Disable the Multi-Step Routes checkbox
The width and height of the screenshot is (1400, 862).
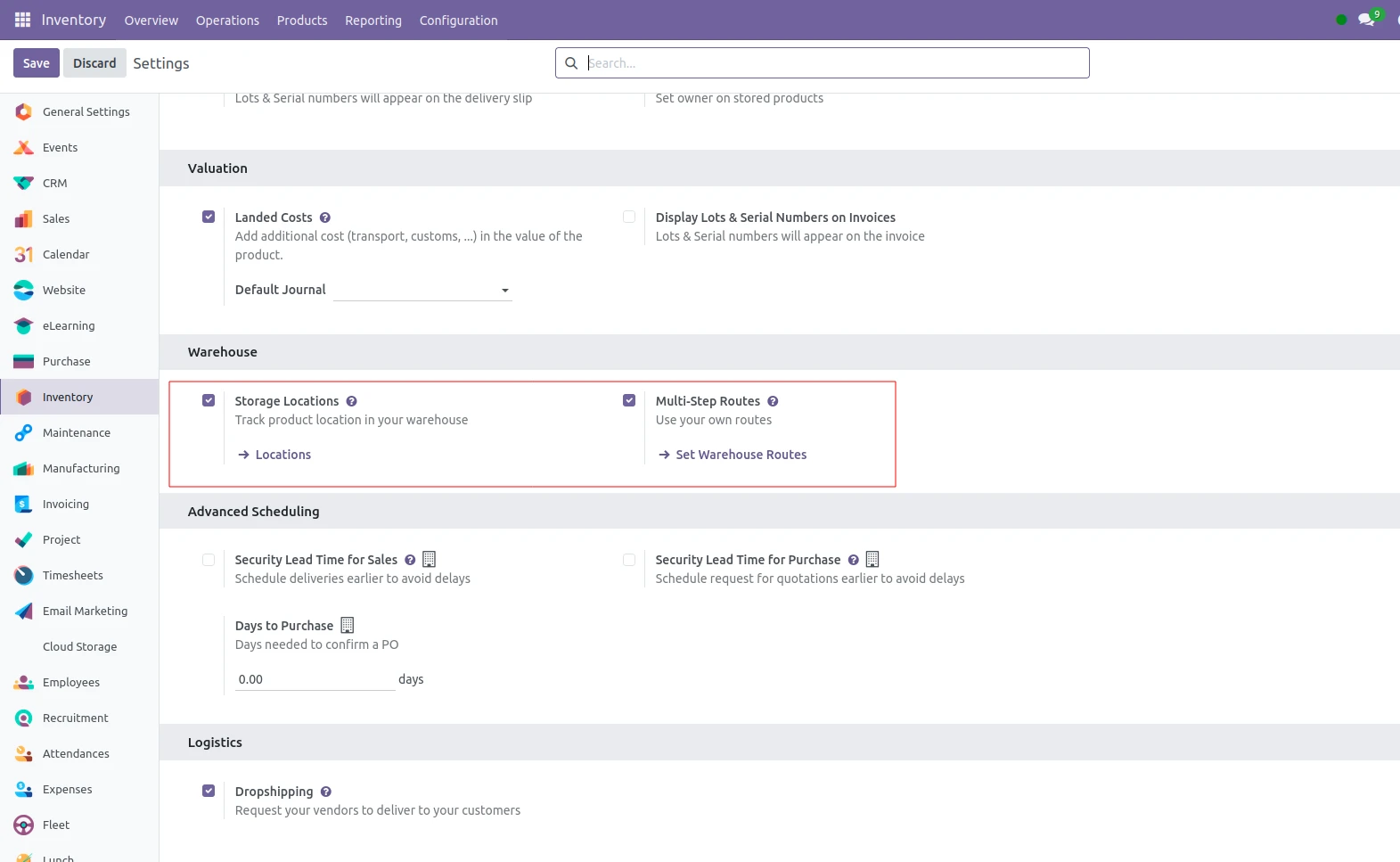click(x=629, y=400)
